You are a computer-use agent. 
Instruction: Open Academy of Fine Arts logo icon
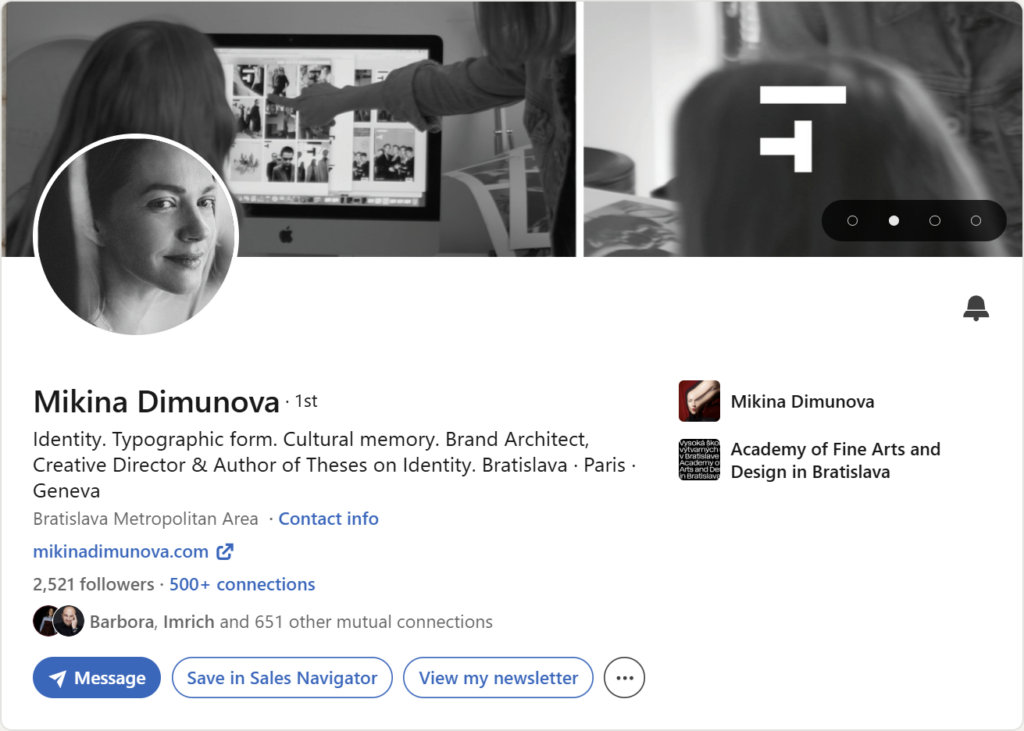[x=699, y=460]
